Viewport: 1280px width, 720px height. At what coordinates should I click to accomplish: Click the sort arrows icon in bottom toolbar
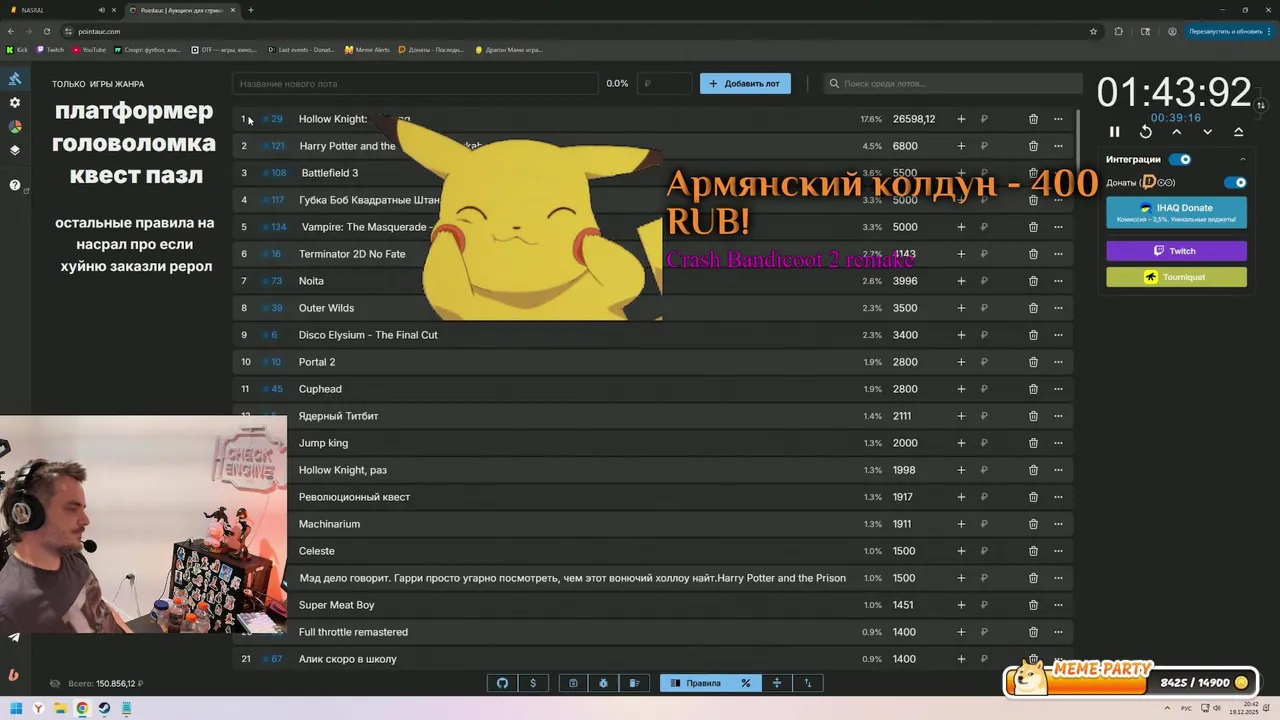pos(808,683)
